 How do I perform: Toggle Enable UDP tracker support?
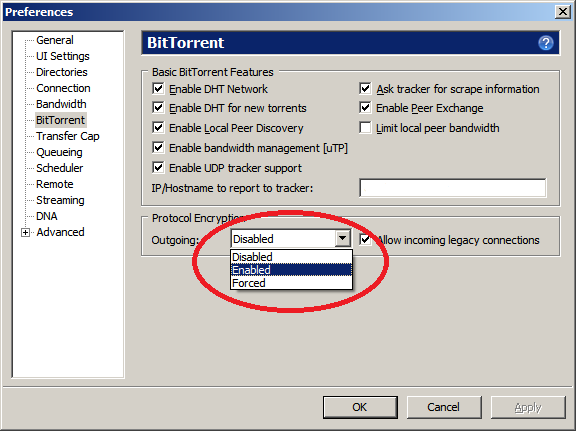pyautogui.click(x=158, y=168)
